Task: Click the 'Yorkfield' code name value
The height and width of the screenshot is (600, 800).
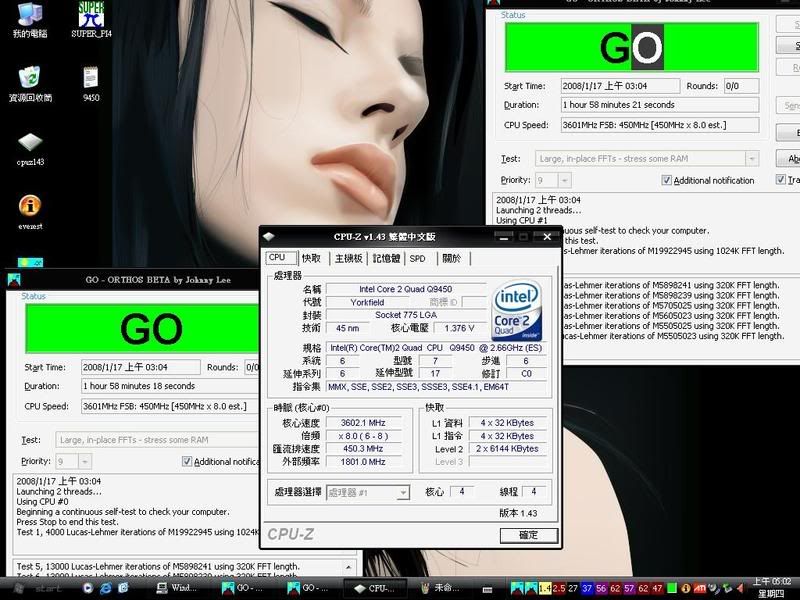Action: [367, 302]
